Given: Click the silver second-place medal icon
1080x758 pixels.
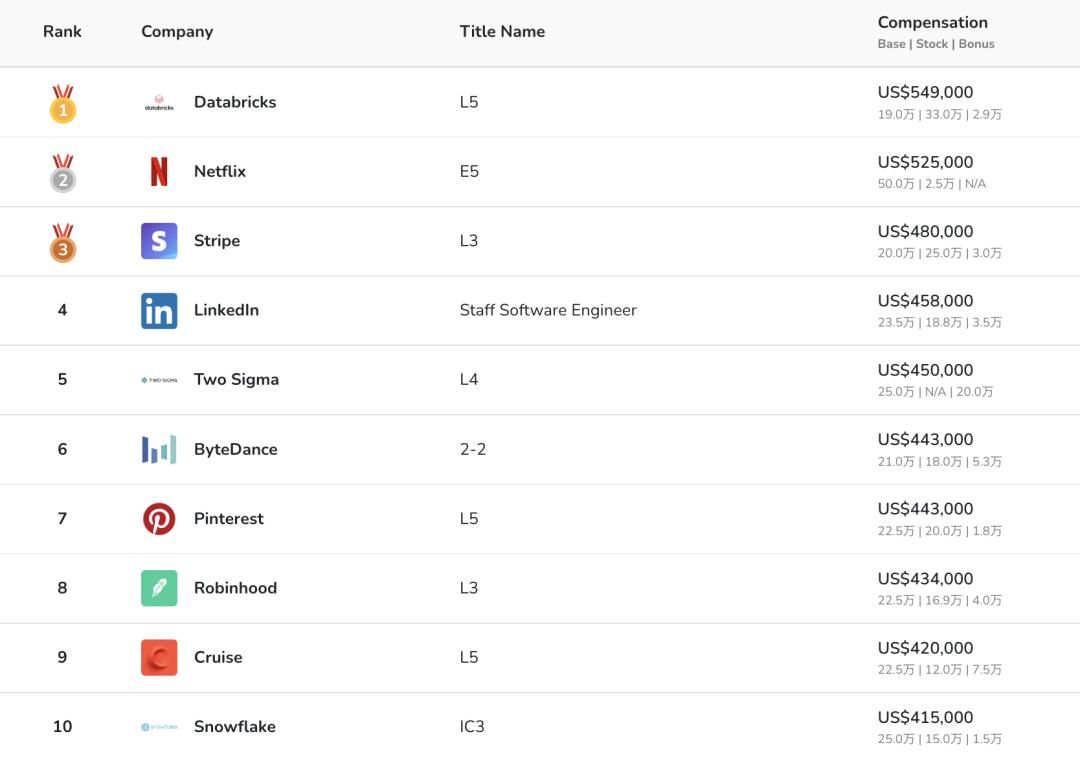Looking at the screenshot, I should click(63, 173).
